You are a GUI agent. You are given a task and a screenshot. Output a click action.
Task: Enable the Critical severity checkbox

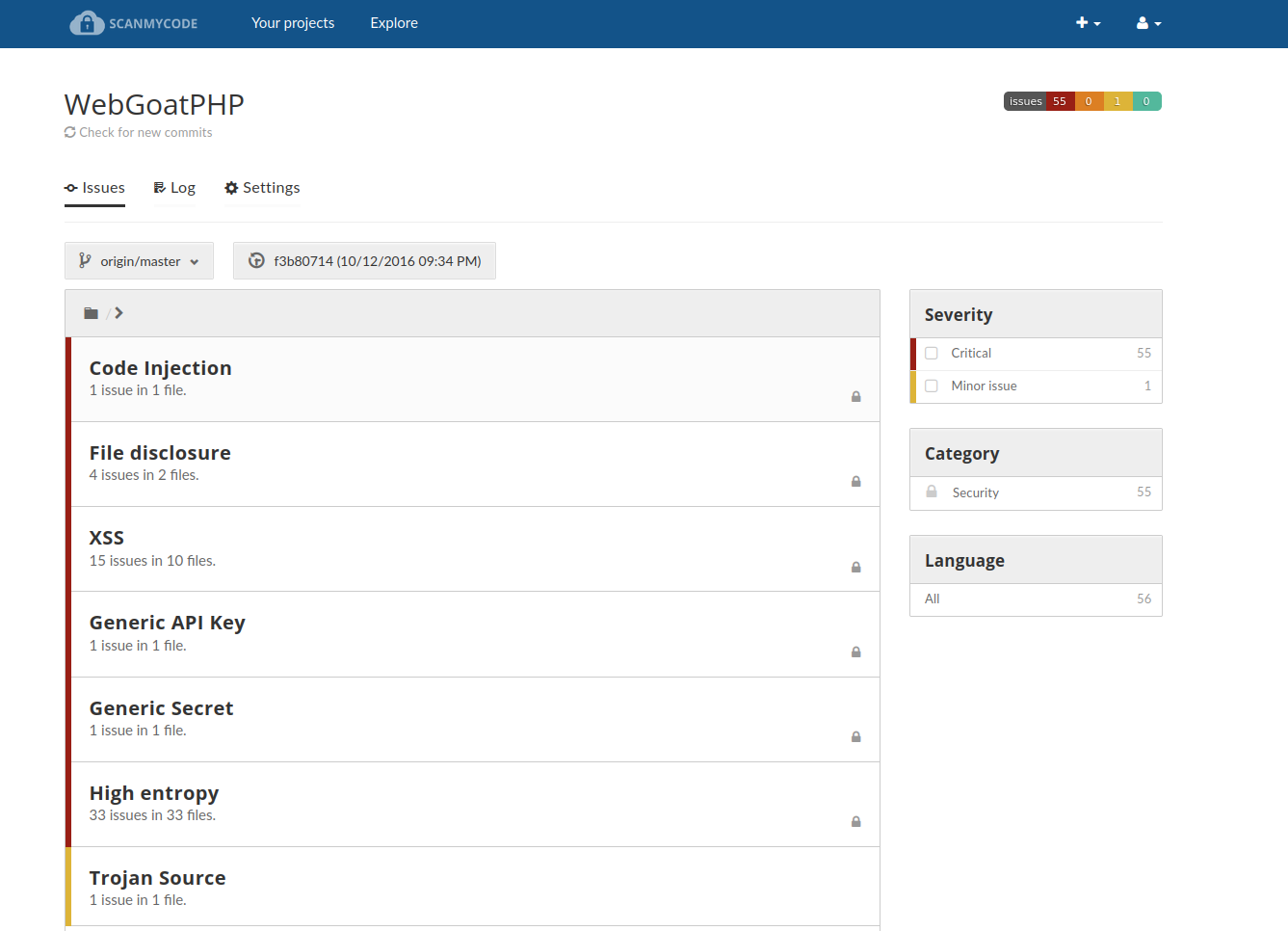coord(932,354)
